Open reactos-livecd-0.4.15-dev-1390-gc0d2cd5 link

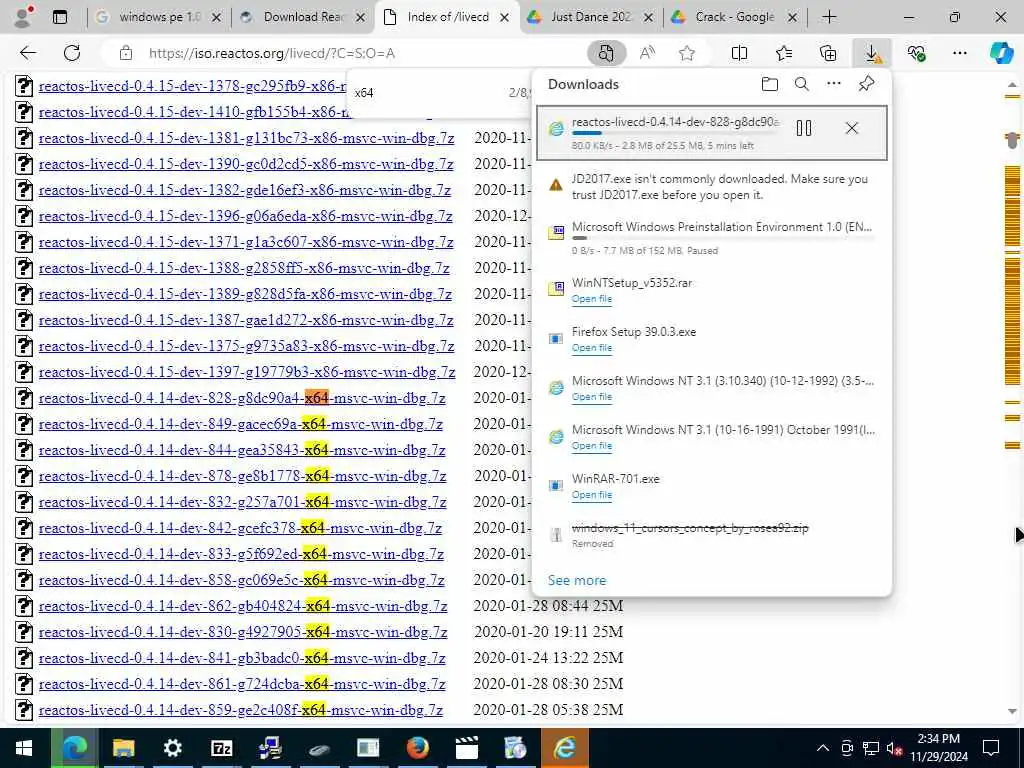[246, 165]
